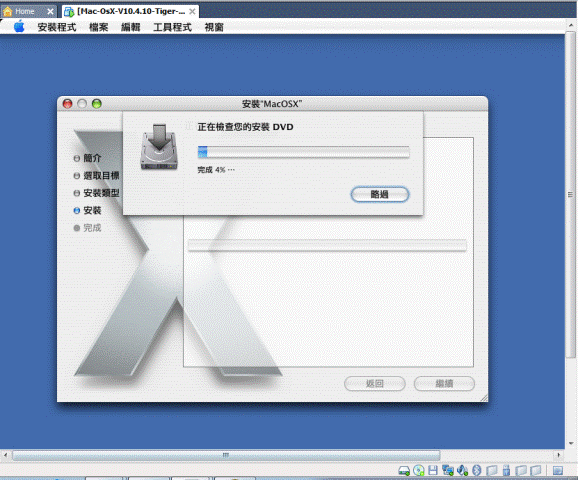Click the USB device status icon

pyautogui.click(x=506, y=470)
